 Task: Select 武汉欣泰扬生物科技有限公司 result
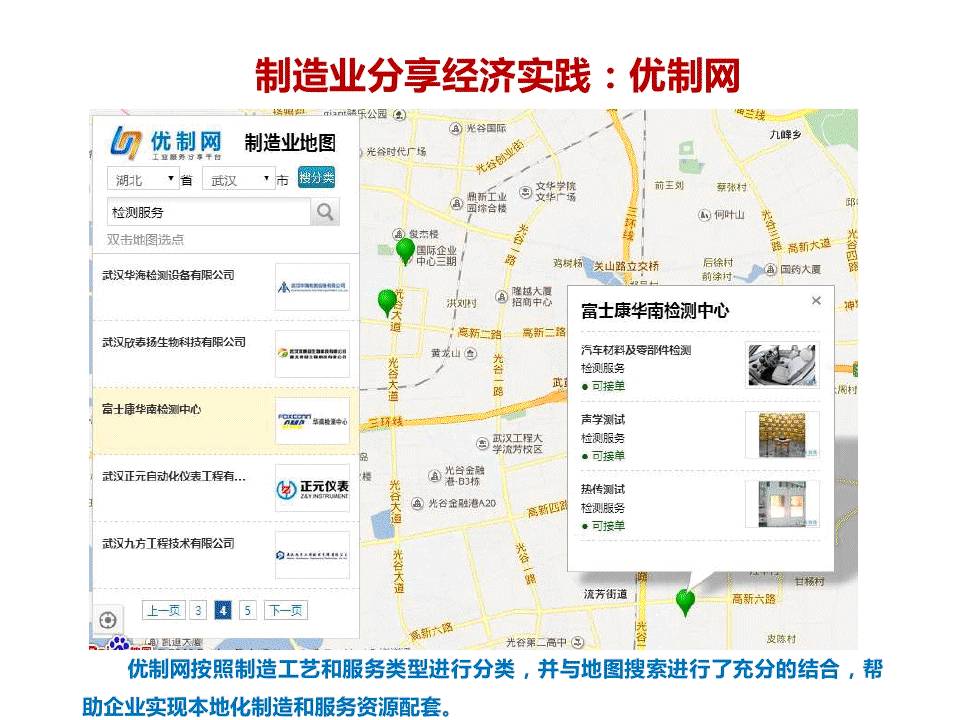pyautogui.click(x=174, y=342)
